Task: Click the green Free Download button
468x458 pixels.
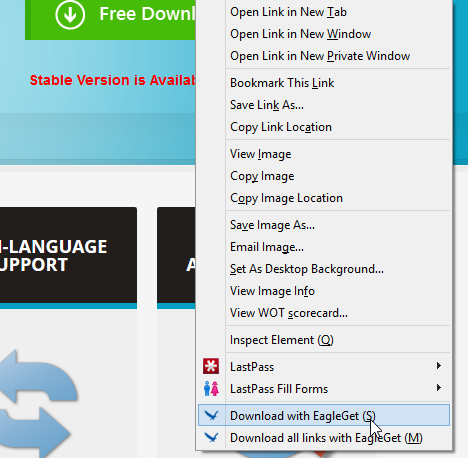Action: pos(110,19)
